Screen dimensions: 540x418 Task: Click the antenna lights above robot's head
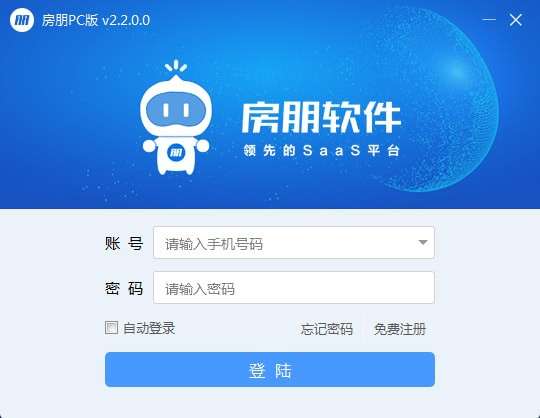click(176, 66)
